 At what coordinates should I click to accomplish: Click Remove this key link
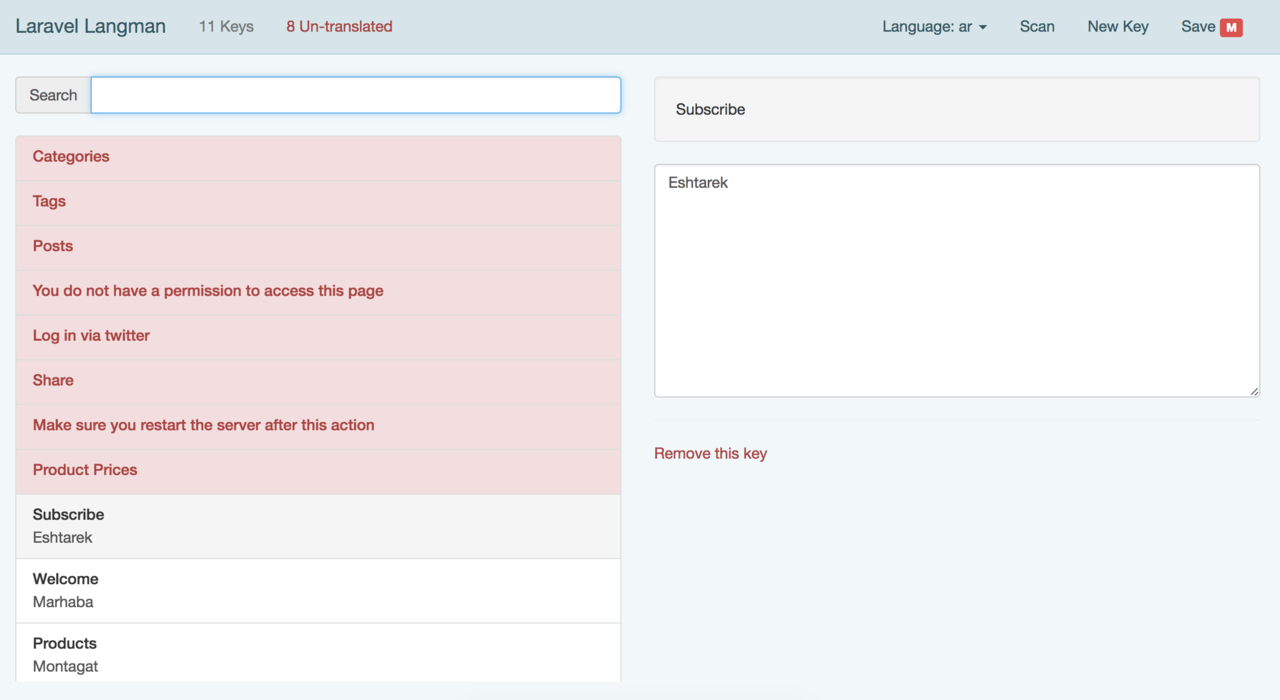(x=711, y=454)
